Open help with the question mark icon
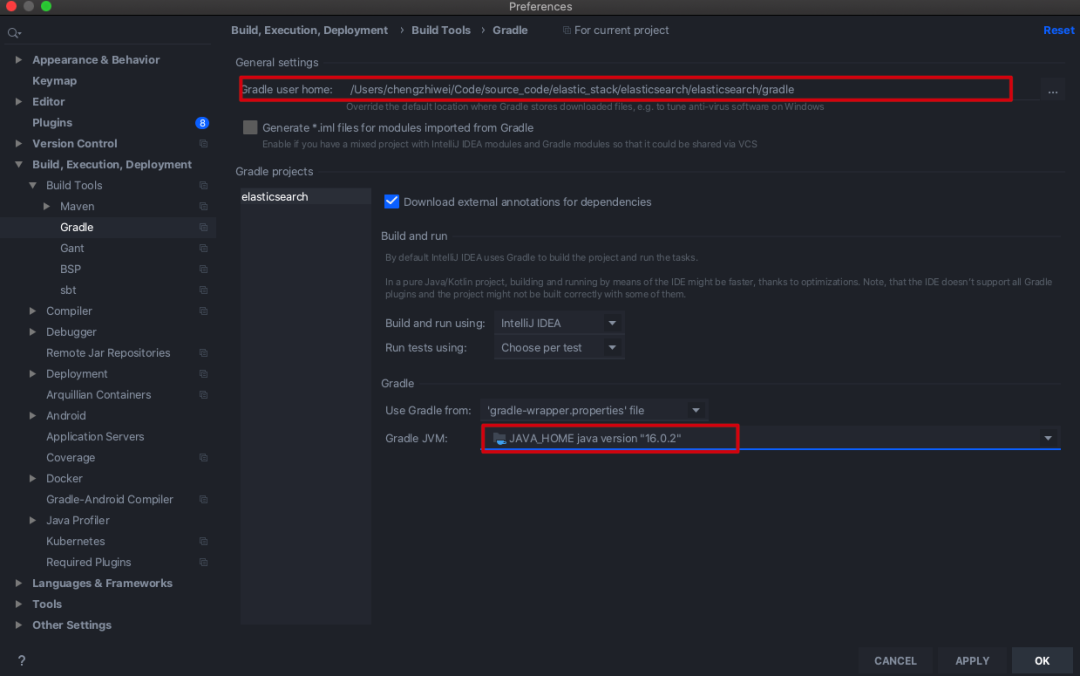This screenshot has height=676, width=1080. pyautogui.click(x=21, y=660)
